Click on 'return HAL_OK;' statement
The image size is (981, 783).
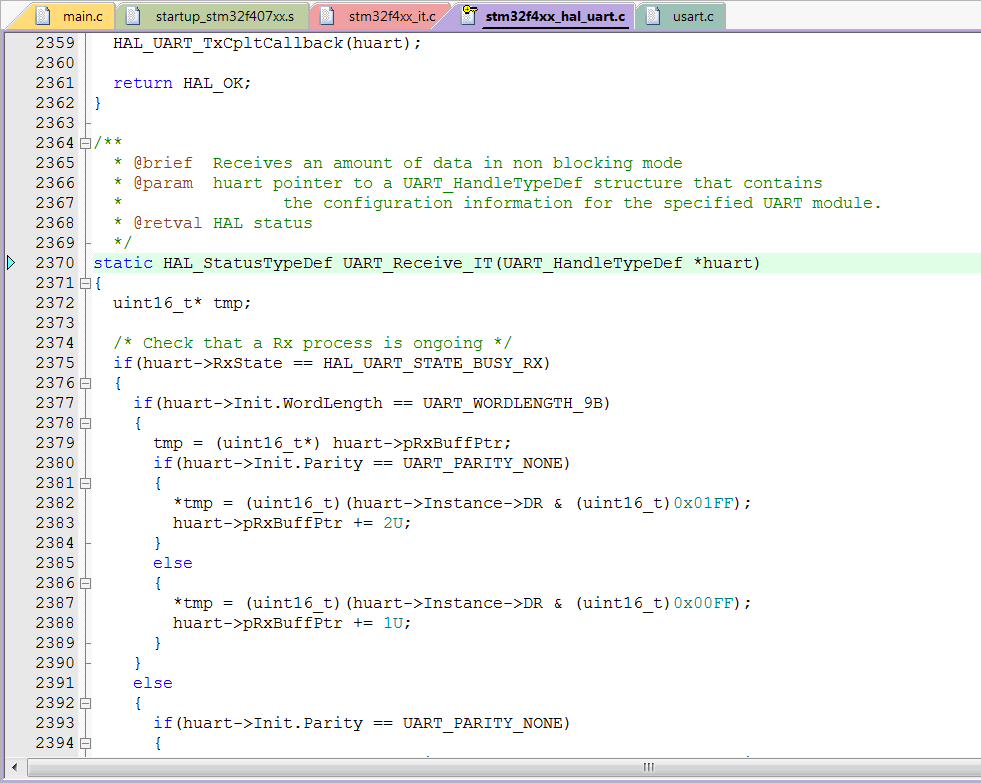[x=182, y=83]
